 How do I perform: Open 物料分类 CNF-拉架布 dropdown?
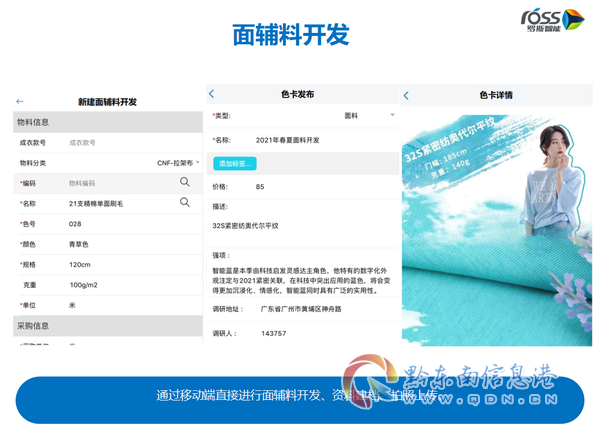point(178,163)
